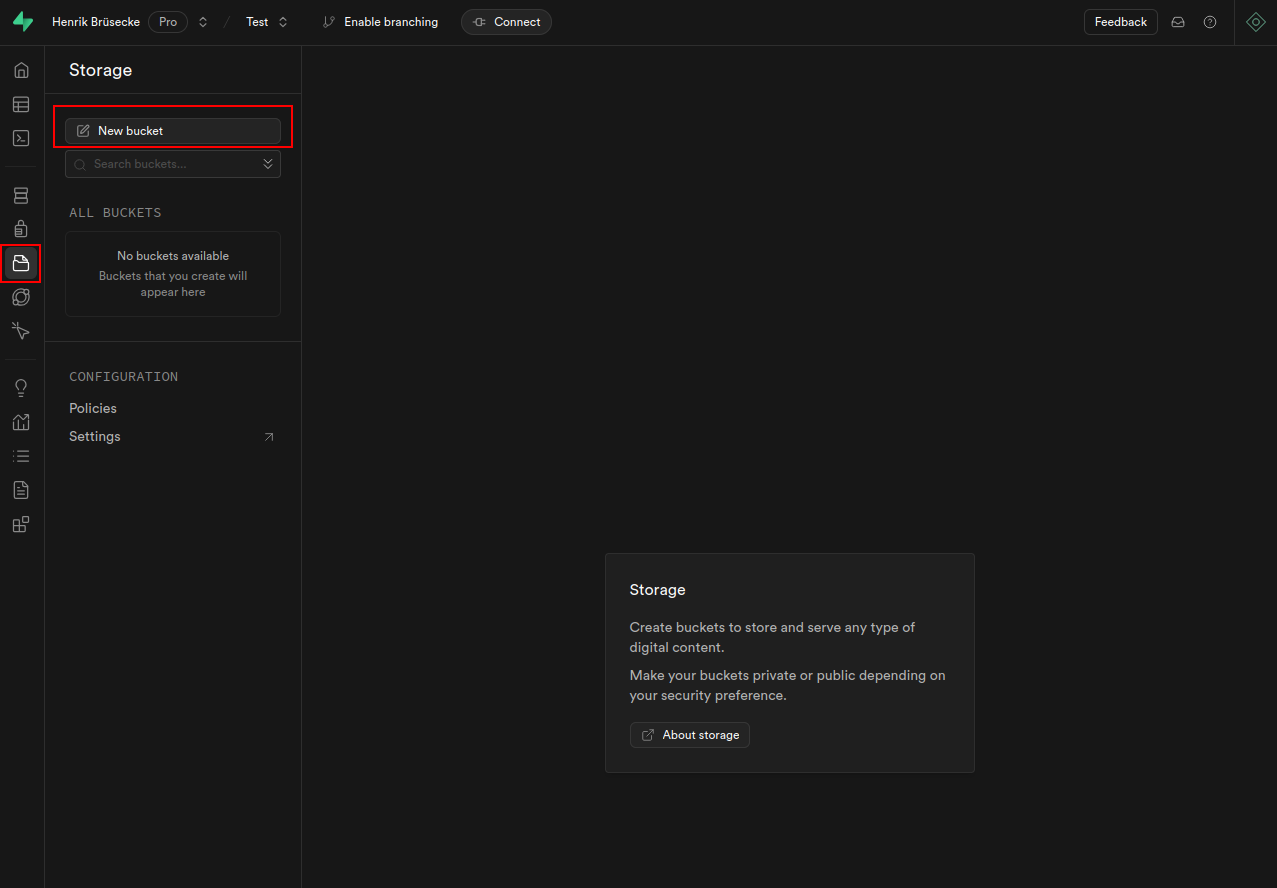The height and width of the screenshot is (888, 1277).
Task: Open the Home icon in sidebar
Action: pos(21,70)
